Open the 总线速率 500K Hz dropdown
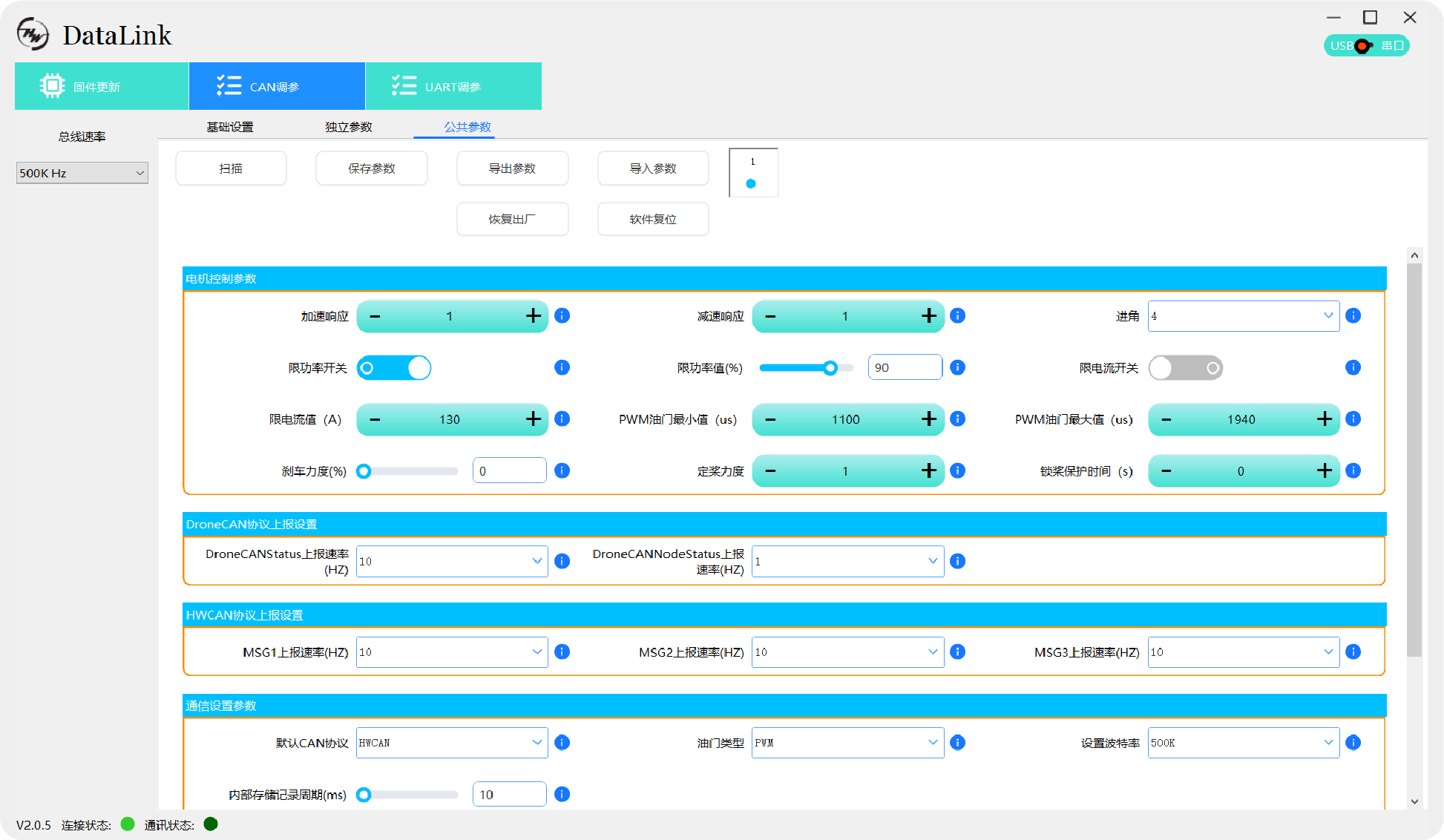The height and width of the screenshot is (840, 1444). [x=82, y=173]
